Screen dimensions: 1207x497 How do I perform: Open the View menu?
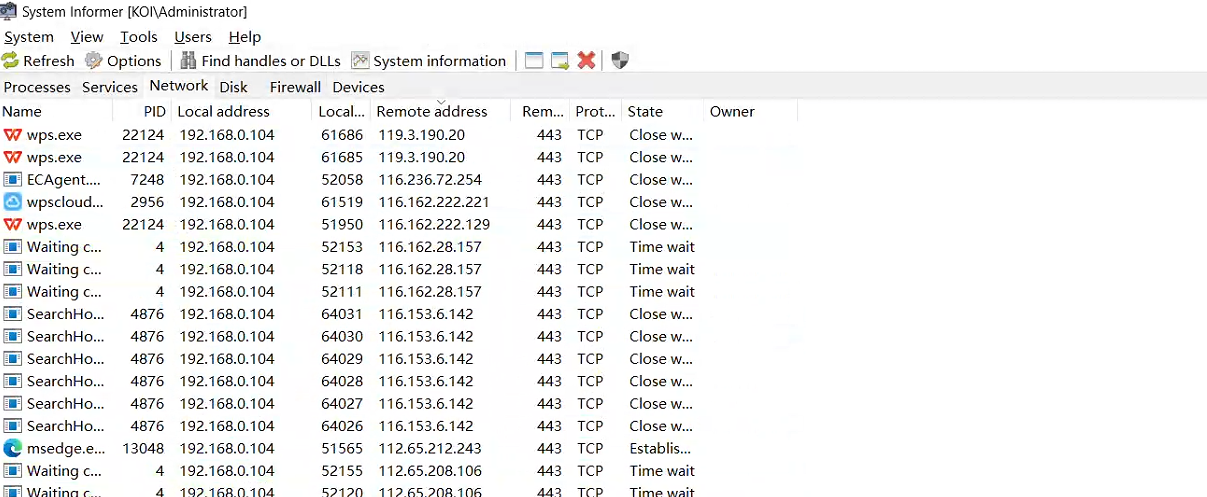click(x=87, y=37)
